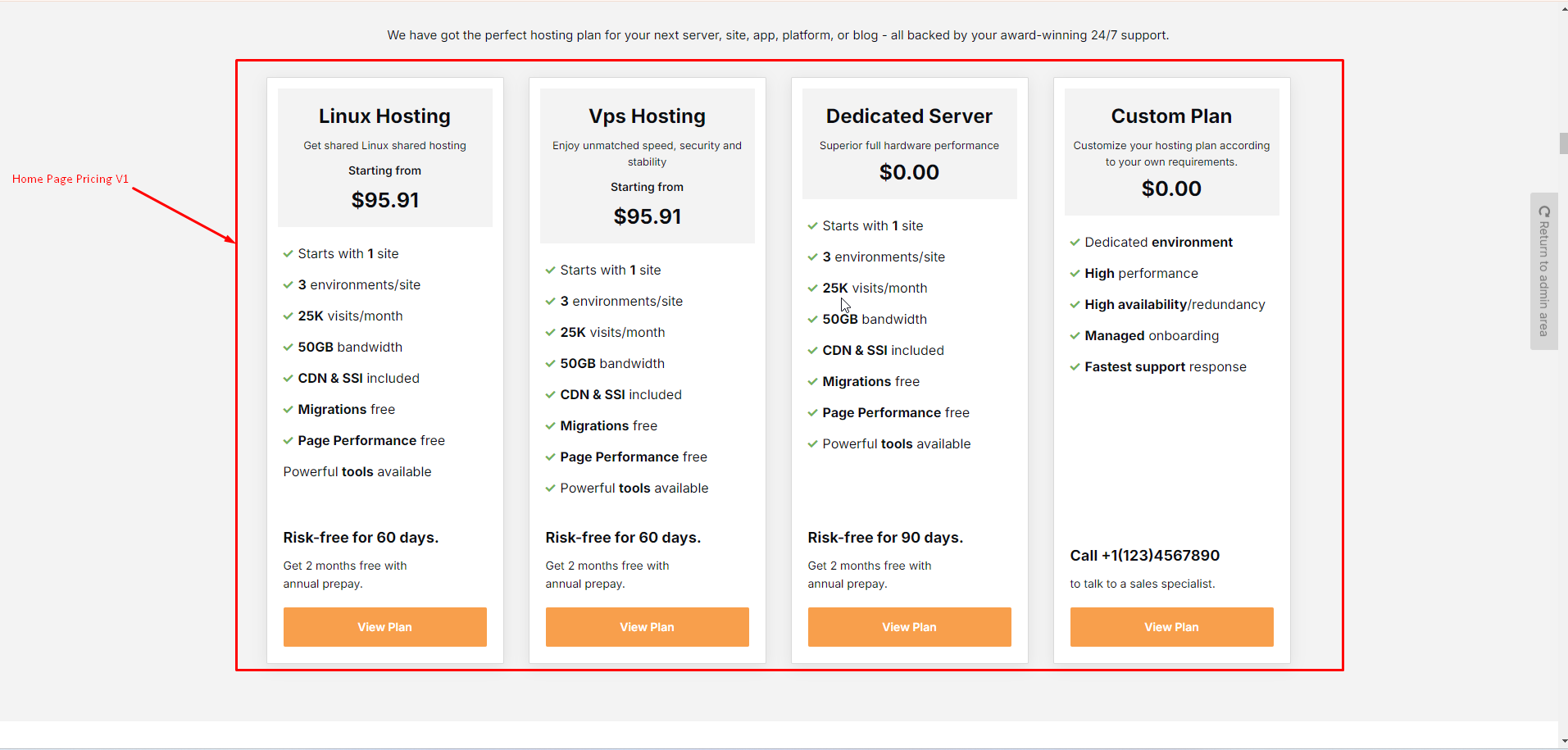The height and width of the screenshot is (750, 1568).
Task: Select View Plan in Custom Plan card
Action: [x=1171, y=627]
